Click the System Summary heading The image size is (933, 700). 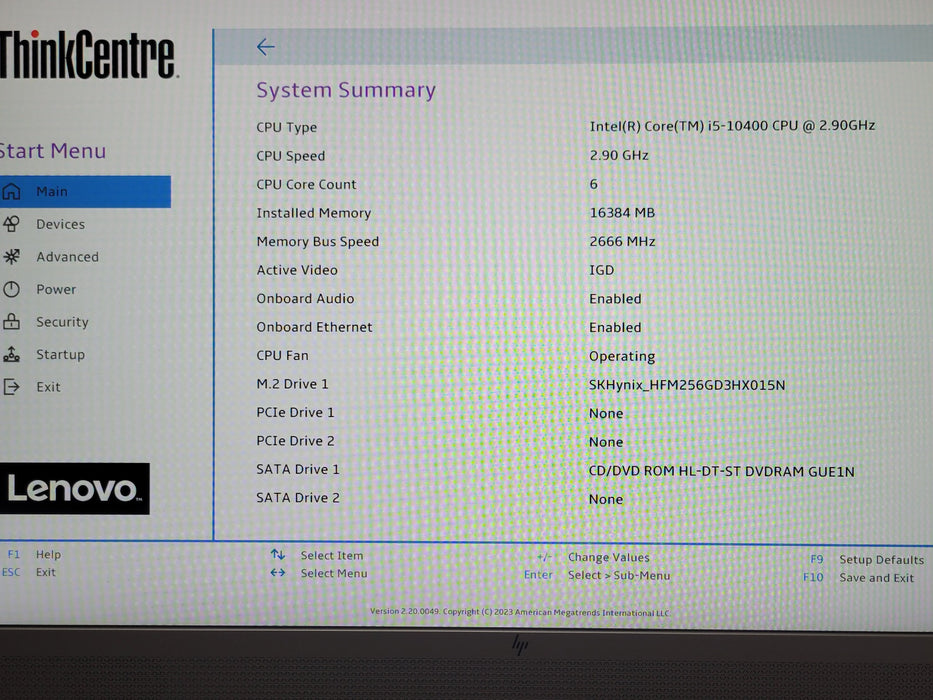click(x=346, y=90)
